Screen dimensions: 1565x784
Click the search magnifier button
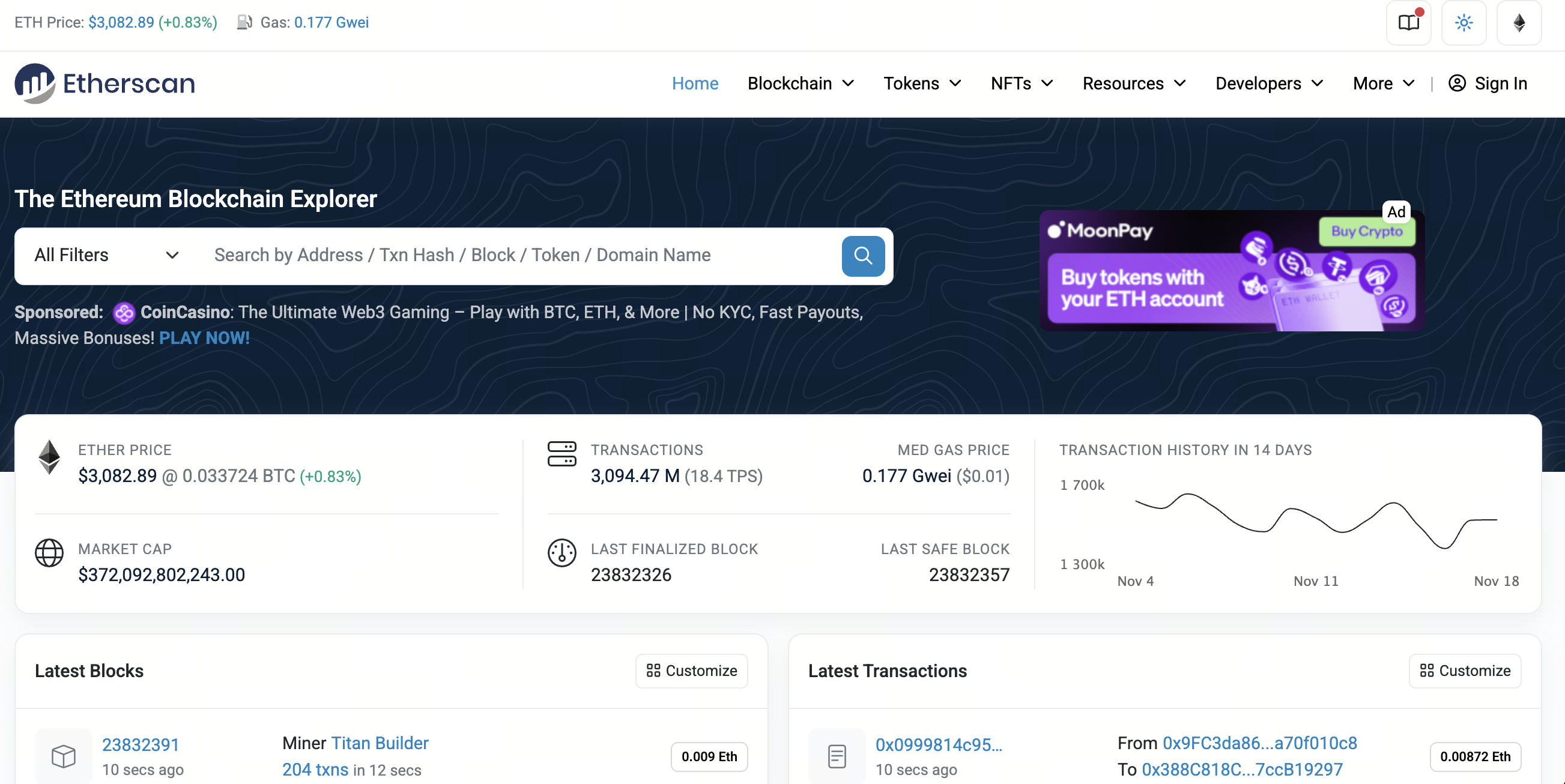pyautogui.click(x=863, y=256)
